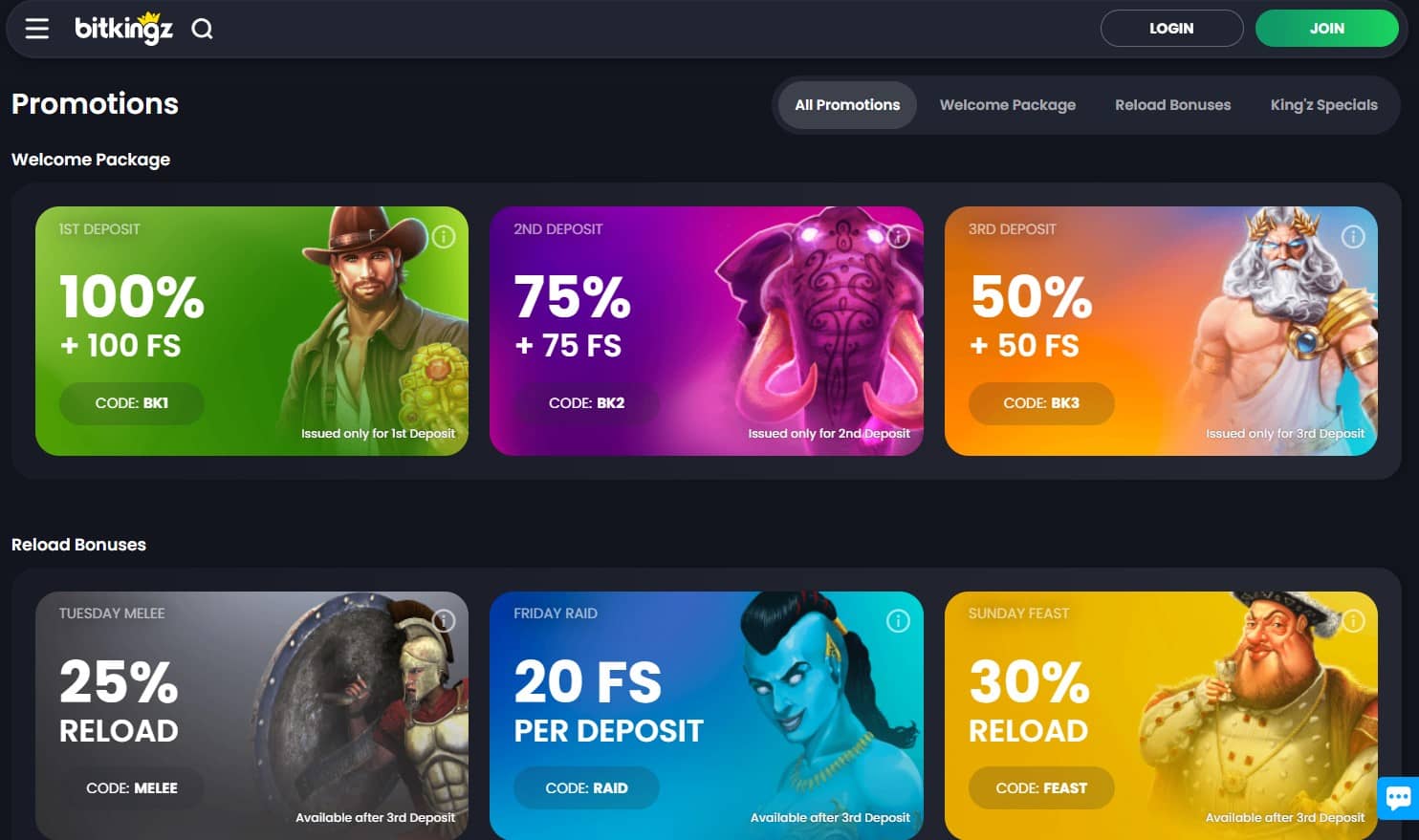
Task: Click the CODE: FEAST button
Action: click(x=1041, y=788)
